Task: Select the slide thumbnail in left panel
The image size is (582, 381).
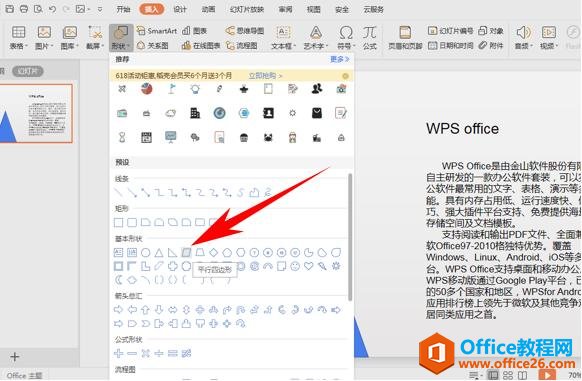Action: coord(36,113)
